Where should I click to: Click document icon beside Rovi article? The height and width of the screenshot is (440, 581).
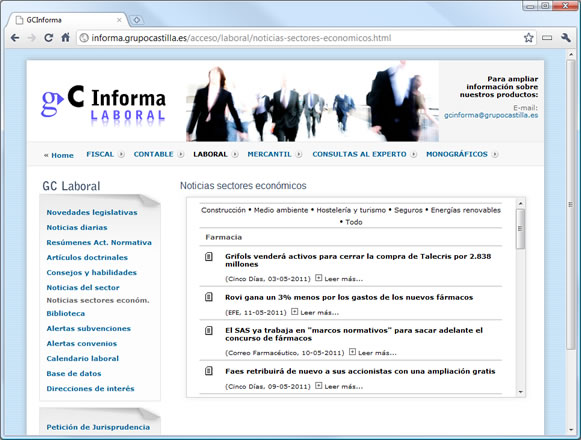pos(209,297)
